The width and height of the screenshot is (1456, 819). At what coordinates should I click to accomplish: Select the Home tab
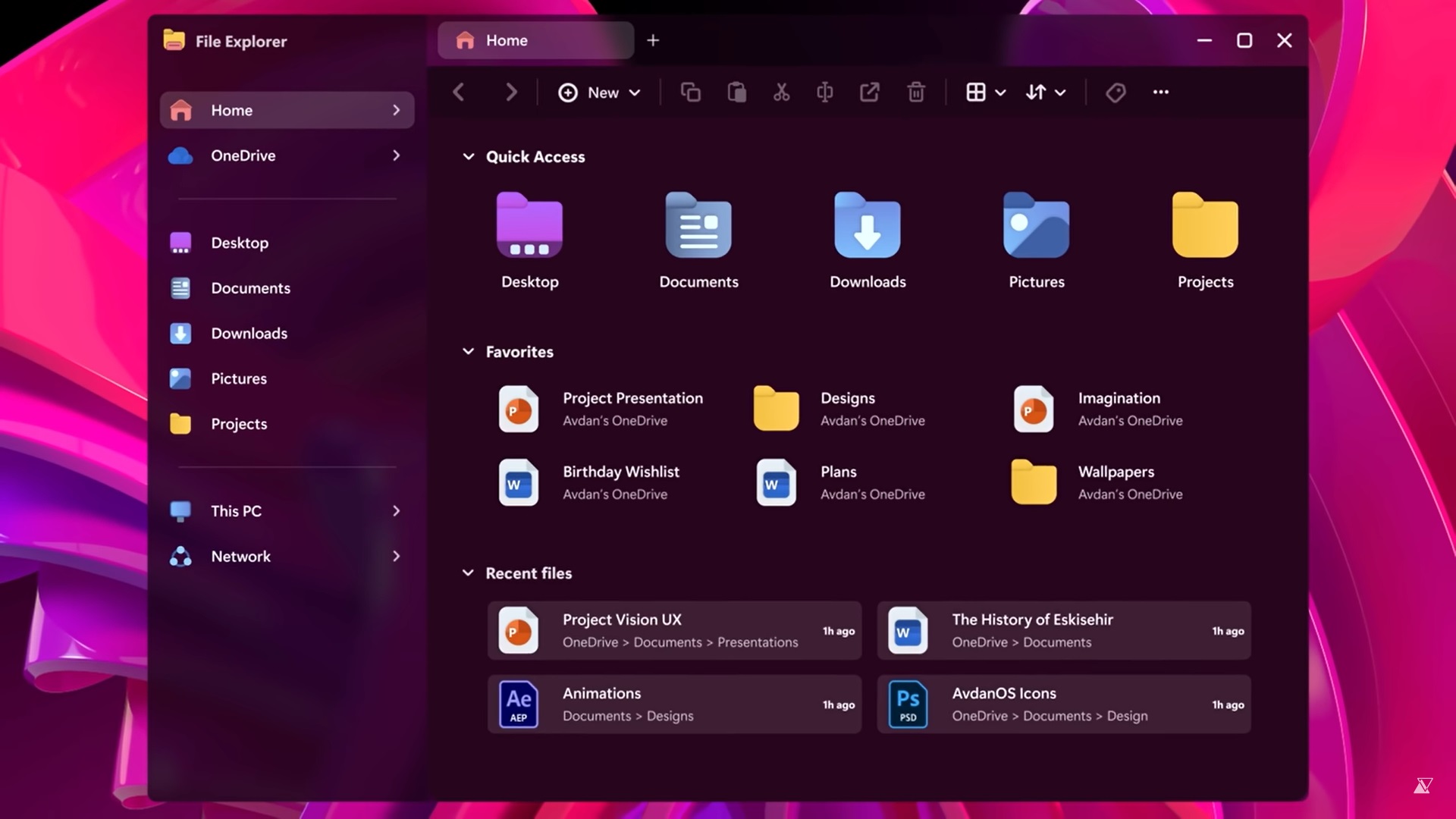(535, 41)
